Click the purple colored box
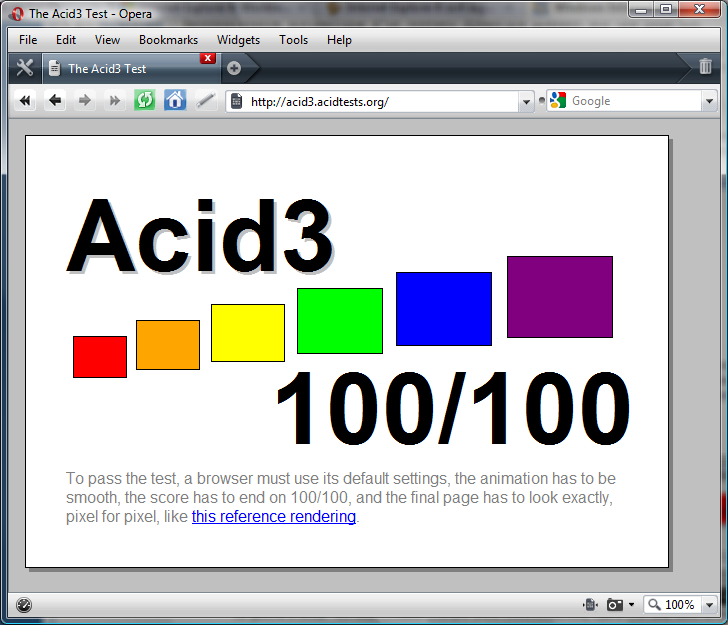This screenshot has width=728, height=625. click(559, 297)
